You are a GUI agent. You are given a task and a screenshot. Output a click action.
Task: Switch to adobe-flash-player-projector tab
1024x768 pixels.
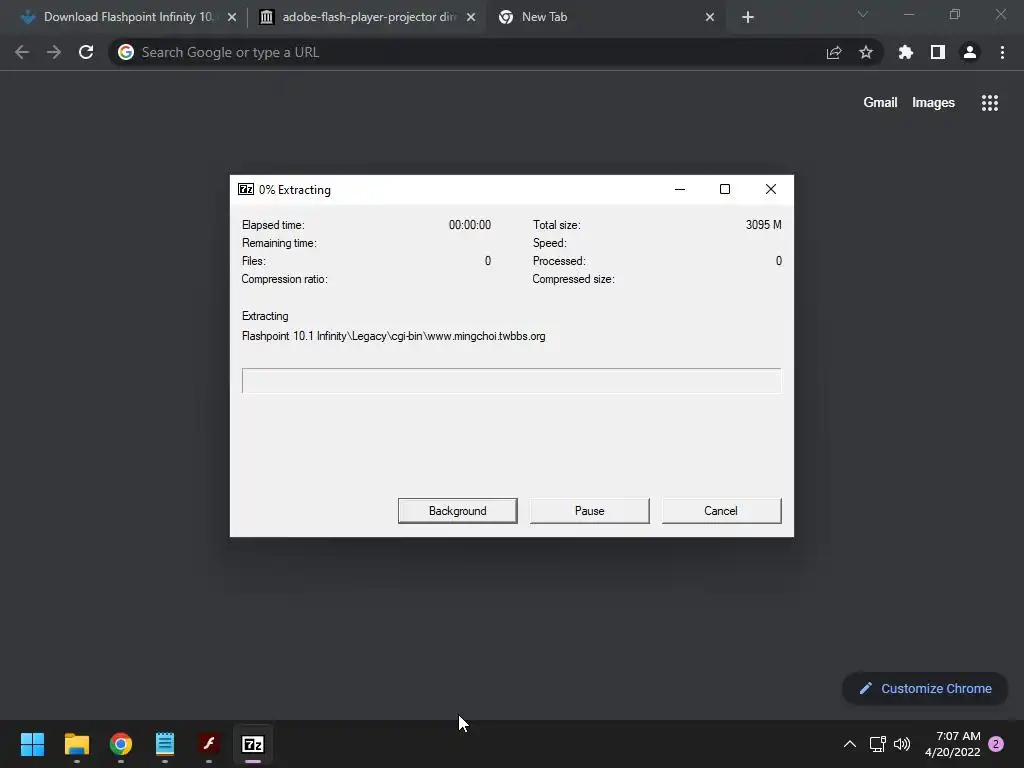[368, 17]
